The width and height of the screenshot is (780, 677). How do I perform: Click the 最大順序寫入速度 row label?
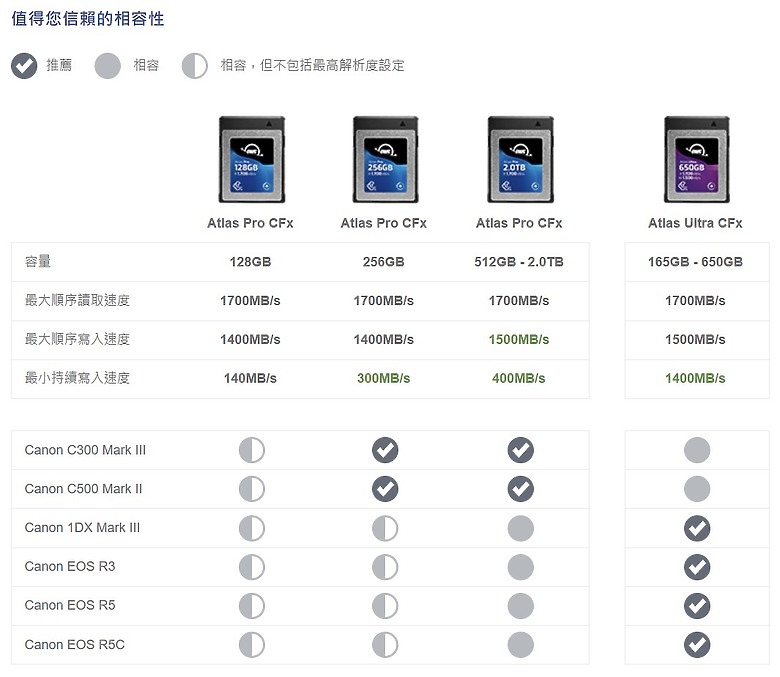77,339
